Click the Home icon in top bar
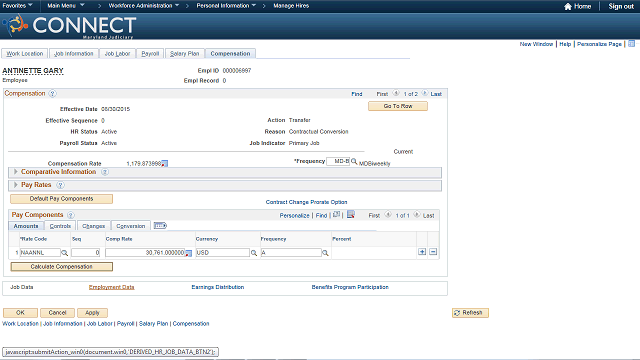640x360 pixels. [567, 6]
